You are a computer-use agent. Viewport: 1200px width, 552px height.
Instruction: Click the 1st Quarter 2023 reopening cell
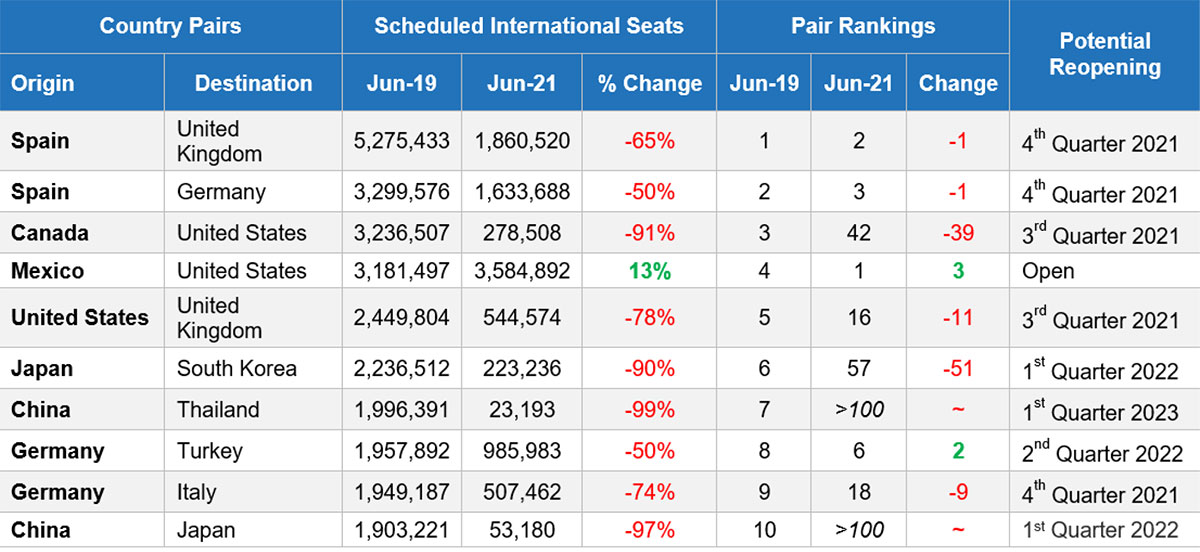(x=1100, y=411)
